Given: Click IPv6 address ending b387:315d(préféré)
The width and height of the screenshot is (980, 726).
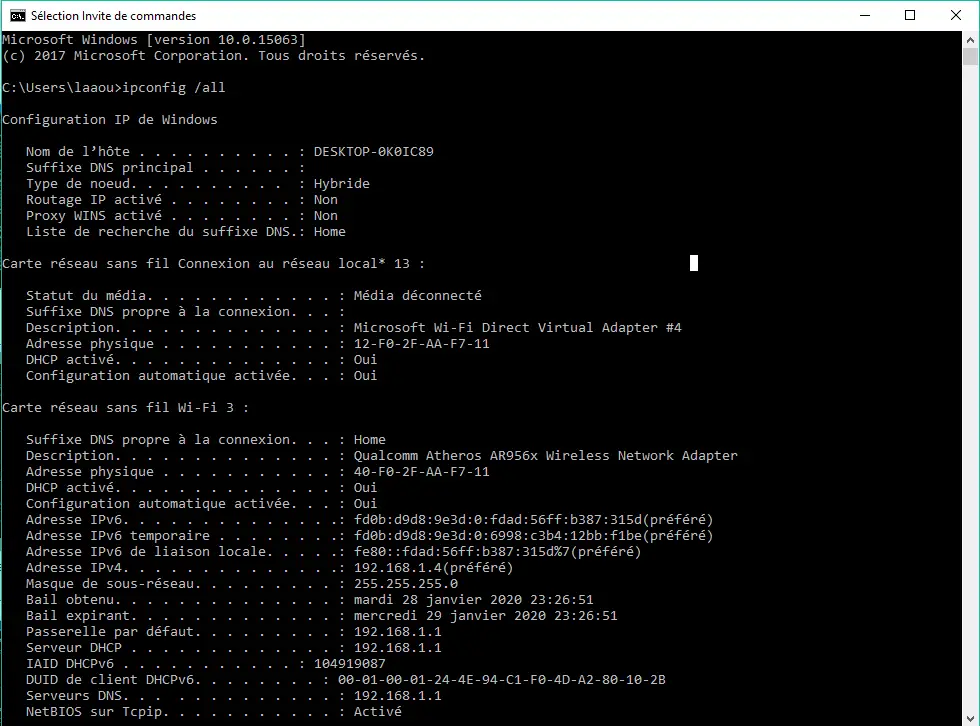Looking at the screenshot, I should tap(533, 520).
